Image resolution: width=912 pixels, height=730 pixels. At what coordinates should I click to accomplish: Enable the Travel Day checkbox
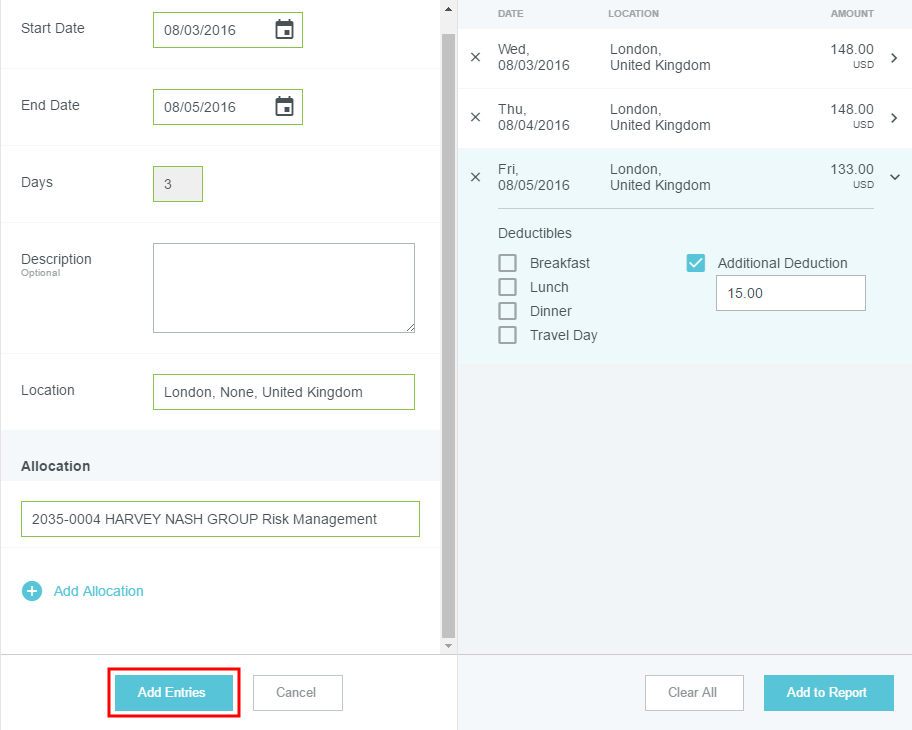point(508,335)
